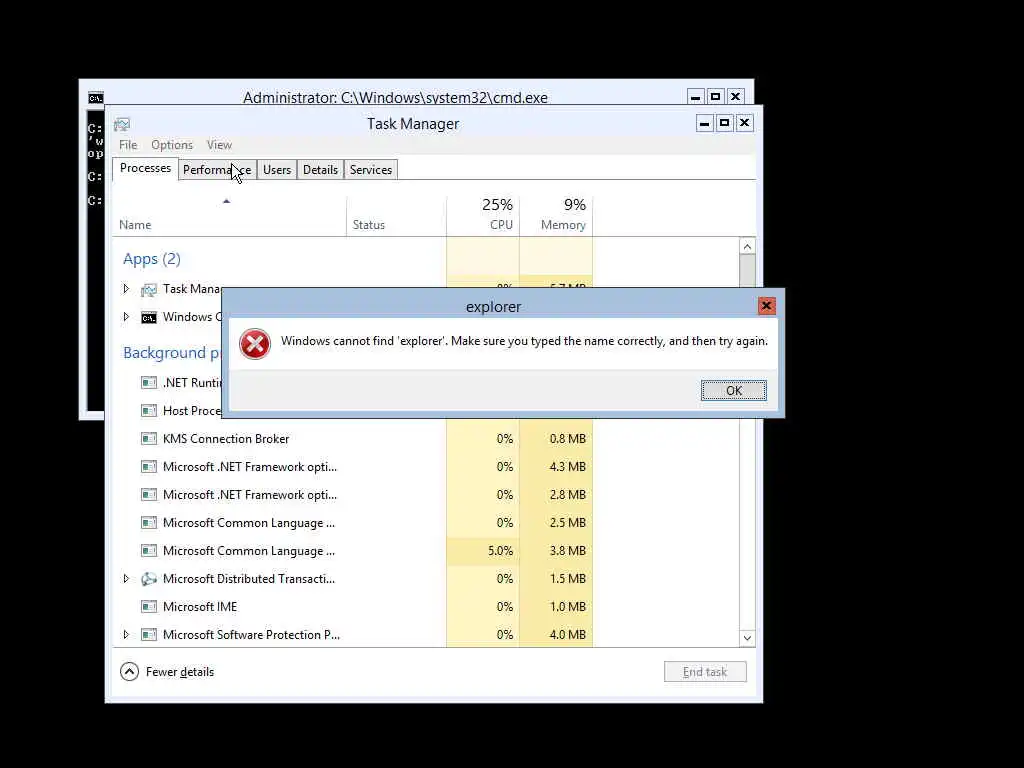Click OK in the explorer error dialog
This screenshot has width=1024, height=768.
pos(733,391)
